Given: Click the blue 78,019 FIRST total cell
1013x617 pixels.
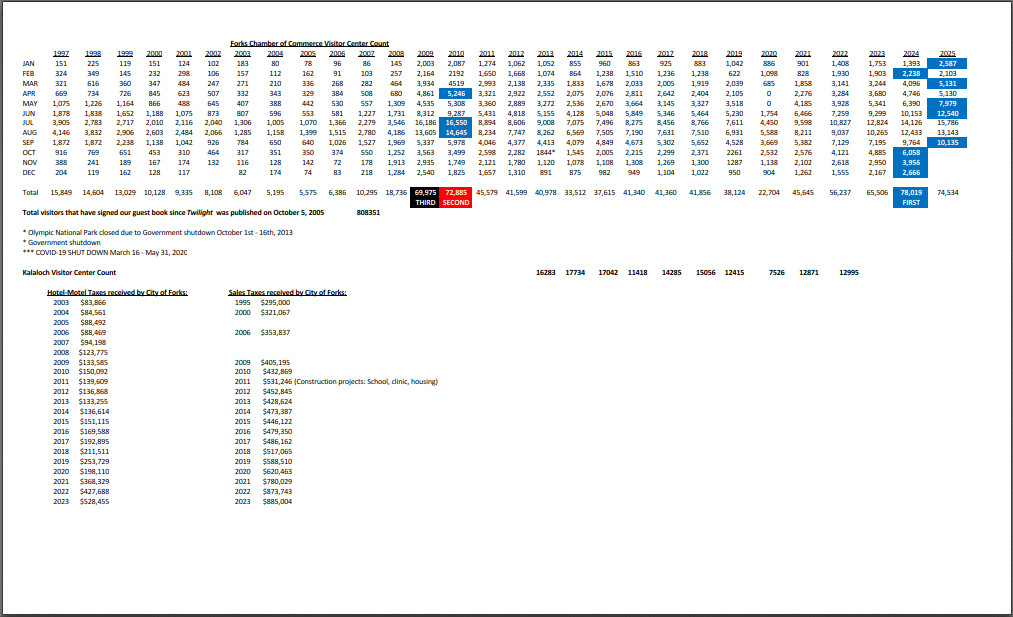Looking at the screenshot, I should pyautogui.click(x=911, y=195).
